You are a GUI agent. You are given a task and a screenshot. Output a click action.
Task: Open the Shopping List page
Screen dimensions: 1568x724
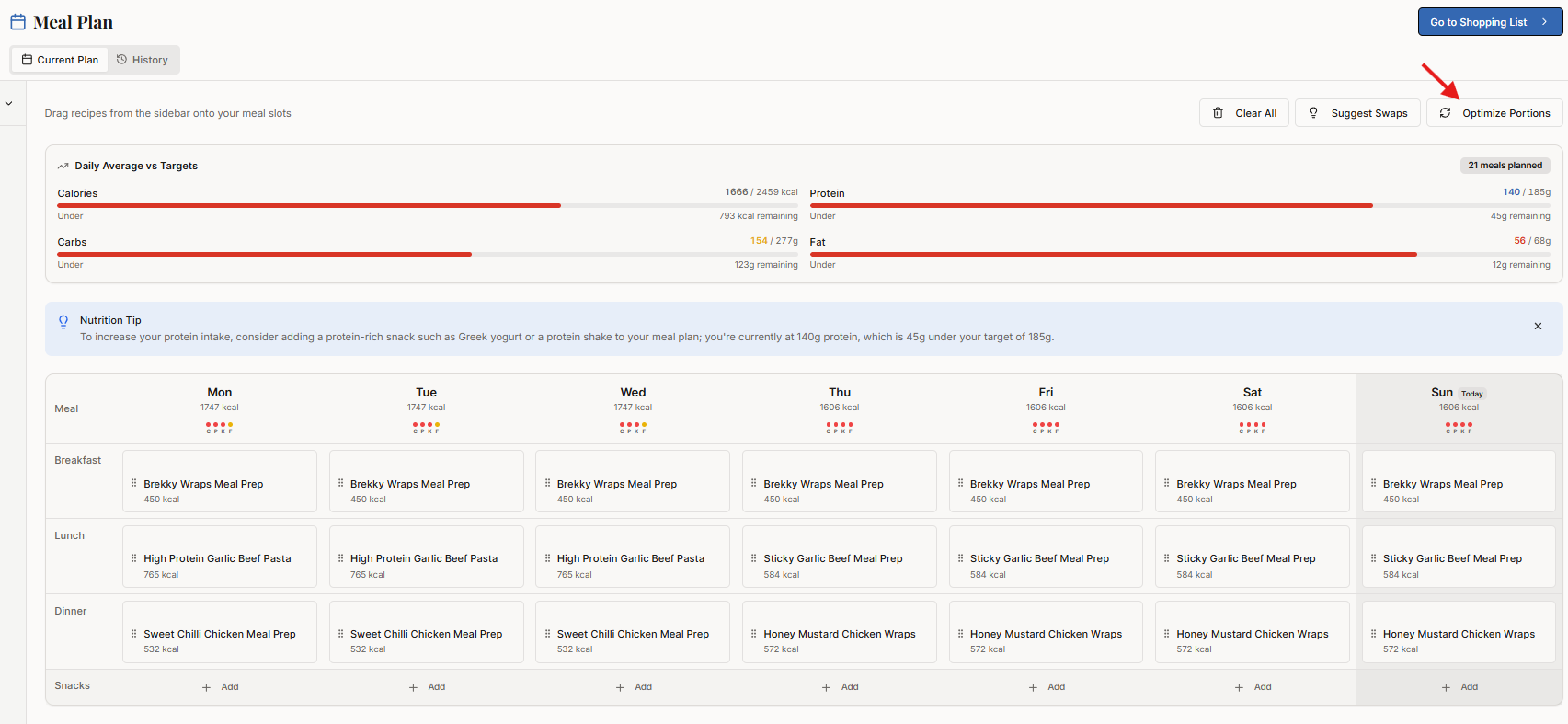[1490, 22]
